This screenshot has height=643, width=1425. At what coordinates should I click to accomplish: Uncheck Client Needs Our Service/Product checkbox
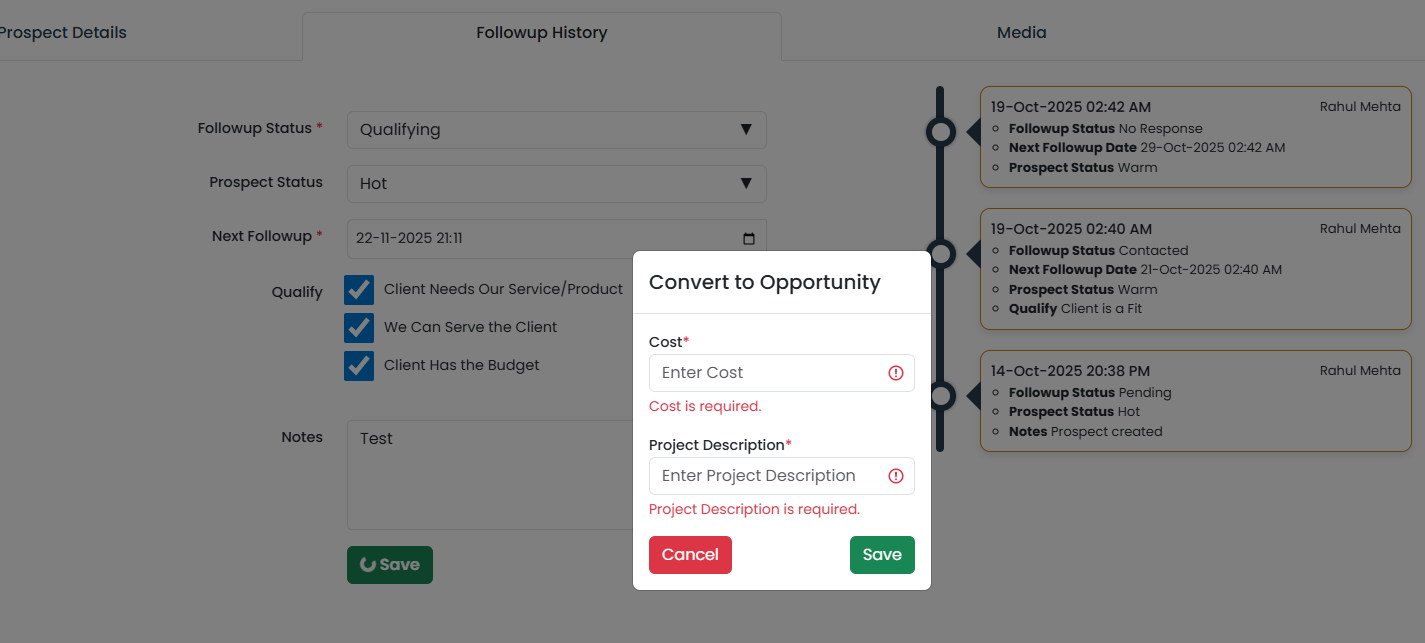[x=359, y=290]
